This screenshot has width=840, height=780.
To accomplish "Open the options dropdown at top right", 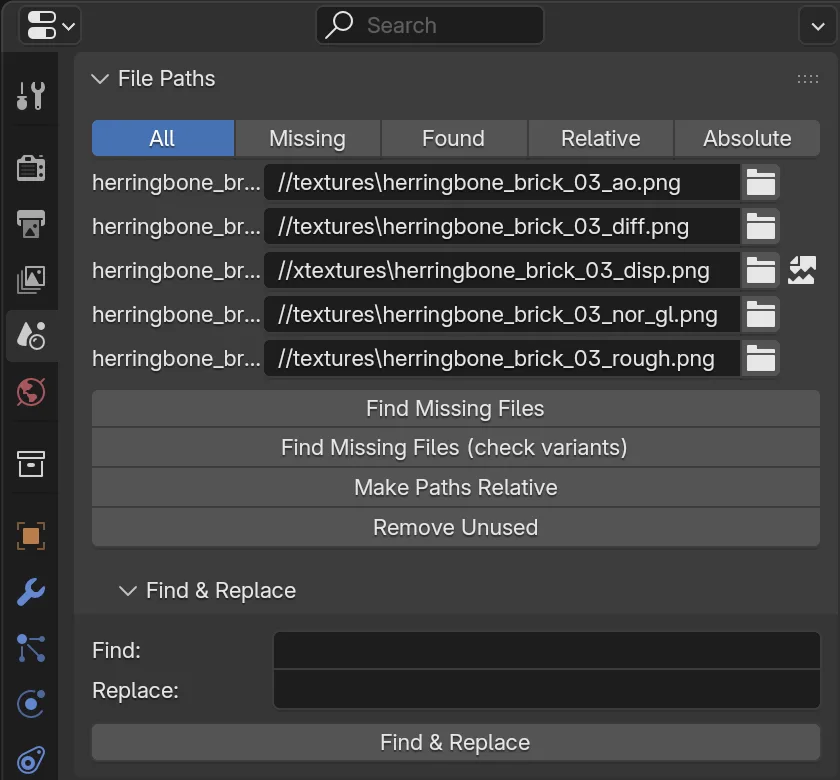I will (x=818, y=25).
